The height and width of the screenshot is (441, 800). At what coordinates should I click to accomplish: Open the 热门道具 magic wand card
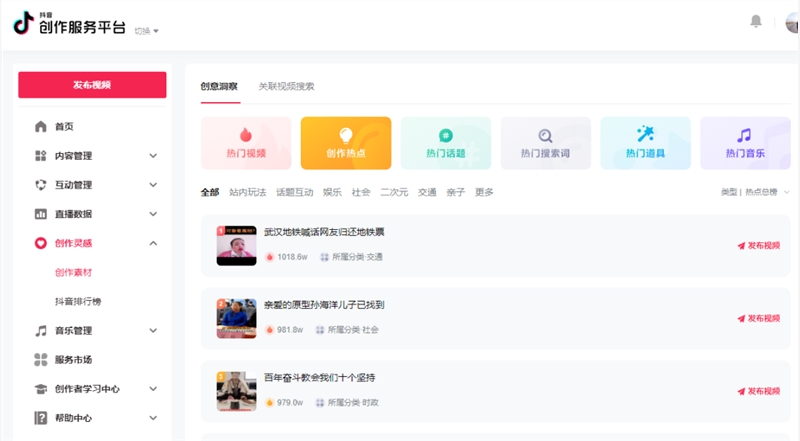tap(645, 143)
